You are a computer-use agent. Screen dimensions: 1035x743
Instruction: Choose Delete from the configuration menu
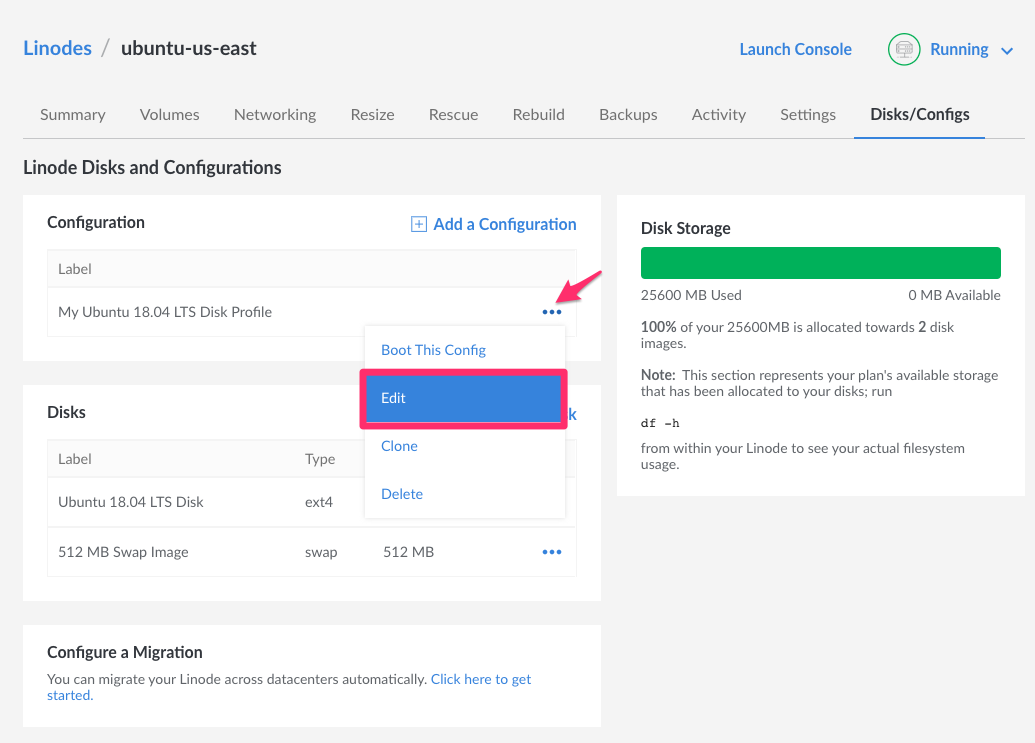click(402, 494)
